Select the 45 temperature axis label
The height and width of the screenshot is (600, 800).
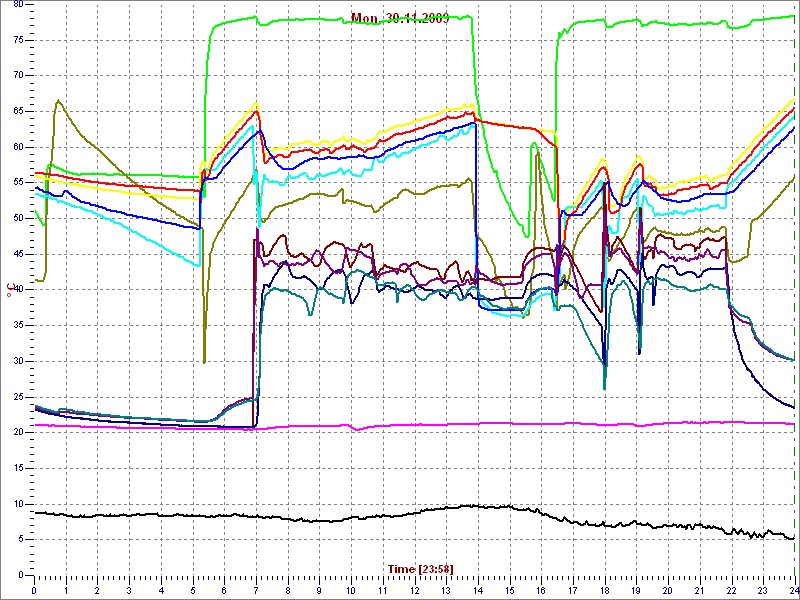pyautogui.click(x=18, y=254)
